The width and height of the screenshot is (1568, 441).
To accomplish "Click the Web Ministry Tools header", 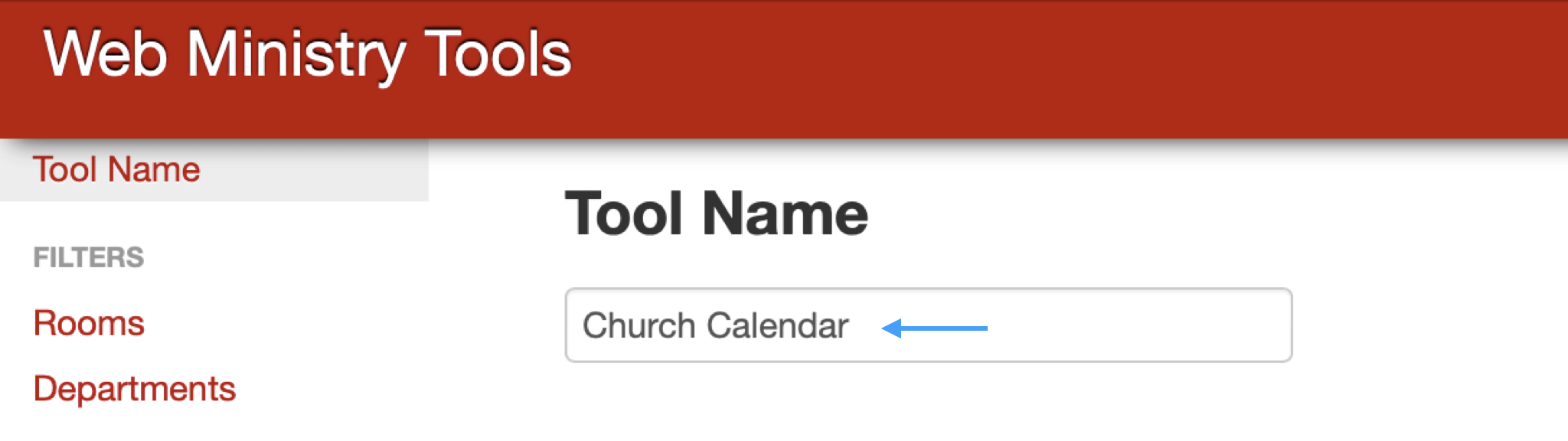I will 308,54.
